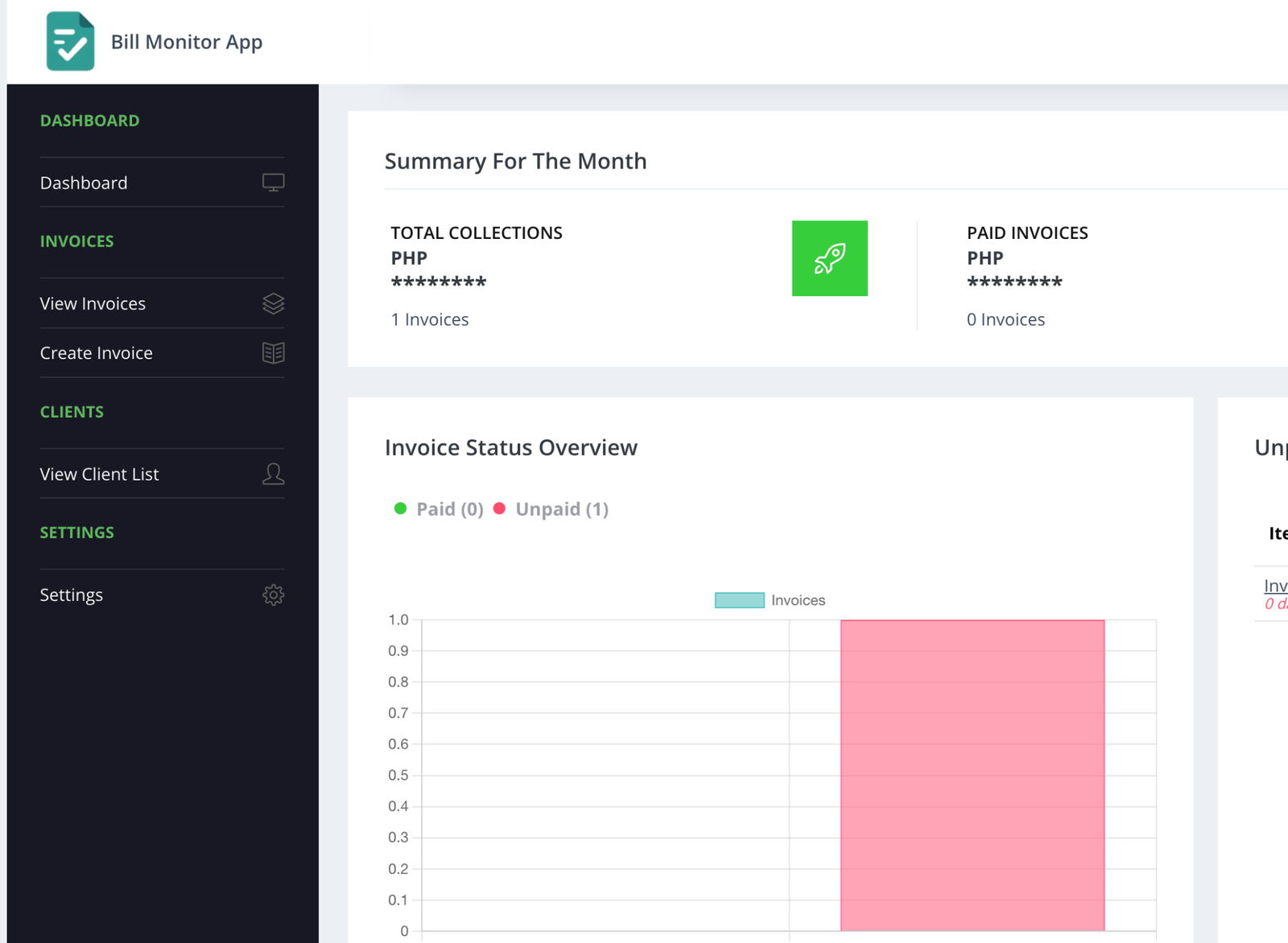Click the Bill Monitor App logo icon
This screenshot has width=1288, height=943.
point(70,42)
